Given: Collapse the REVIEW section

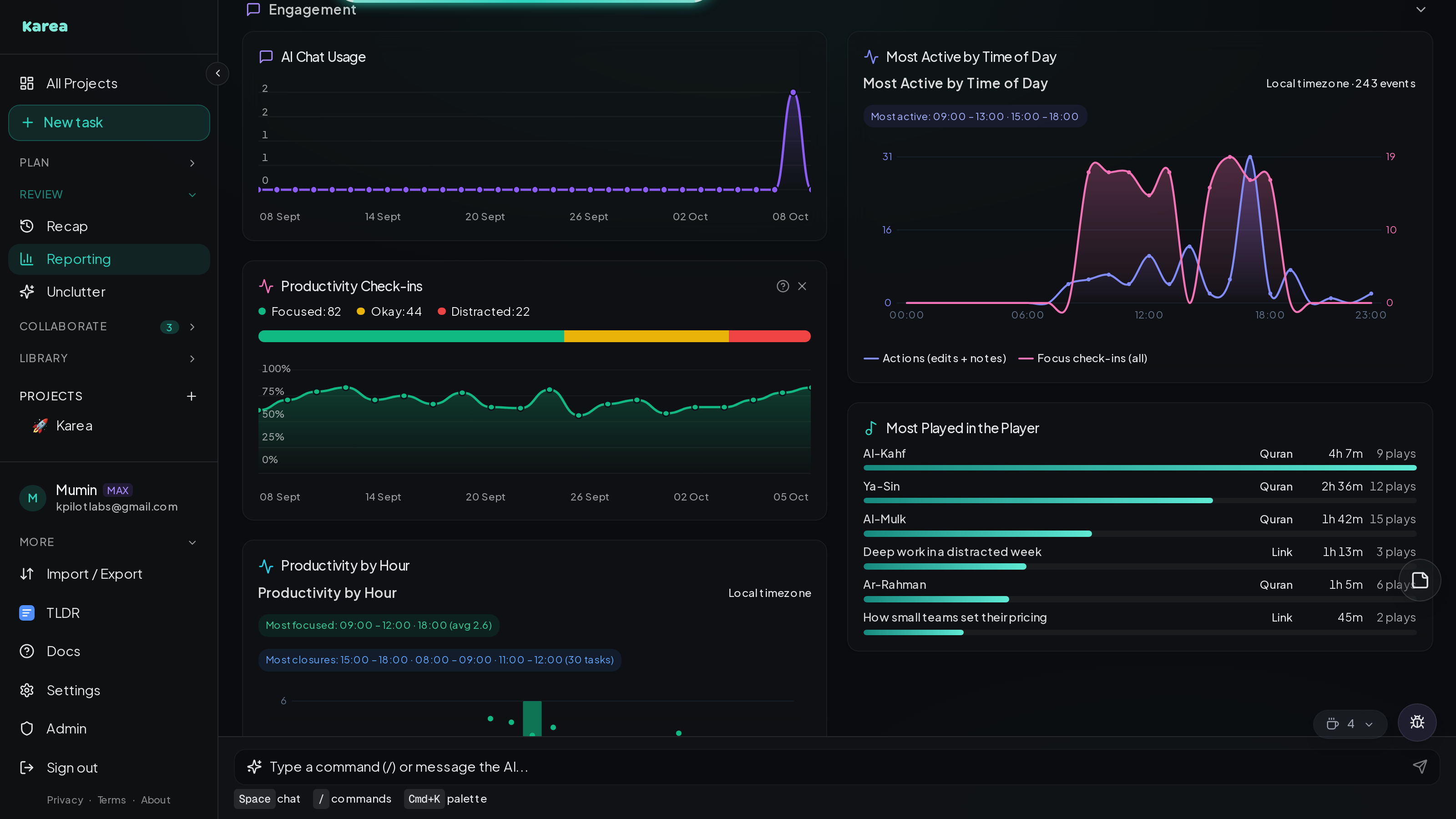Looking at the screenshot, I should point(109,194).
